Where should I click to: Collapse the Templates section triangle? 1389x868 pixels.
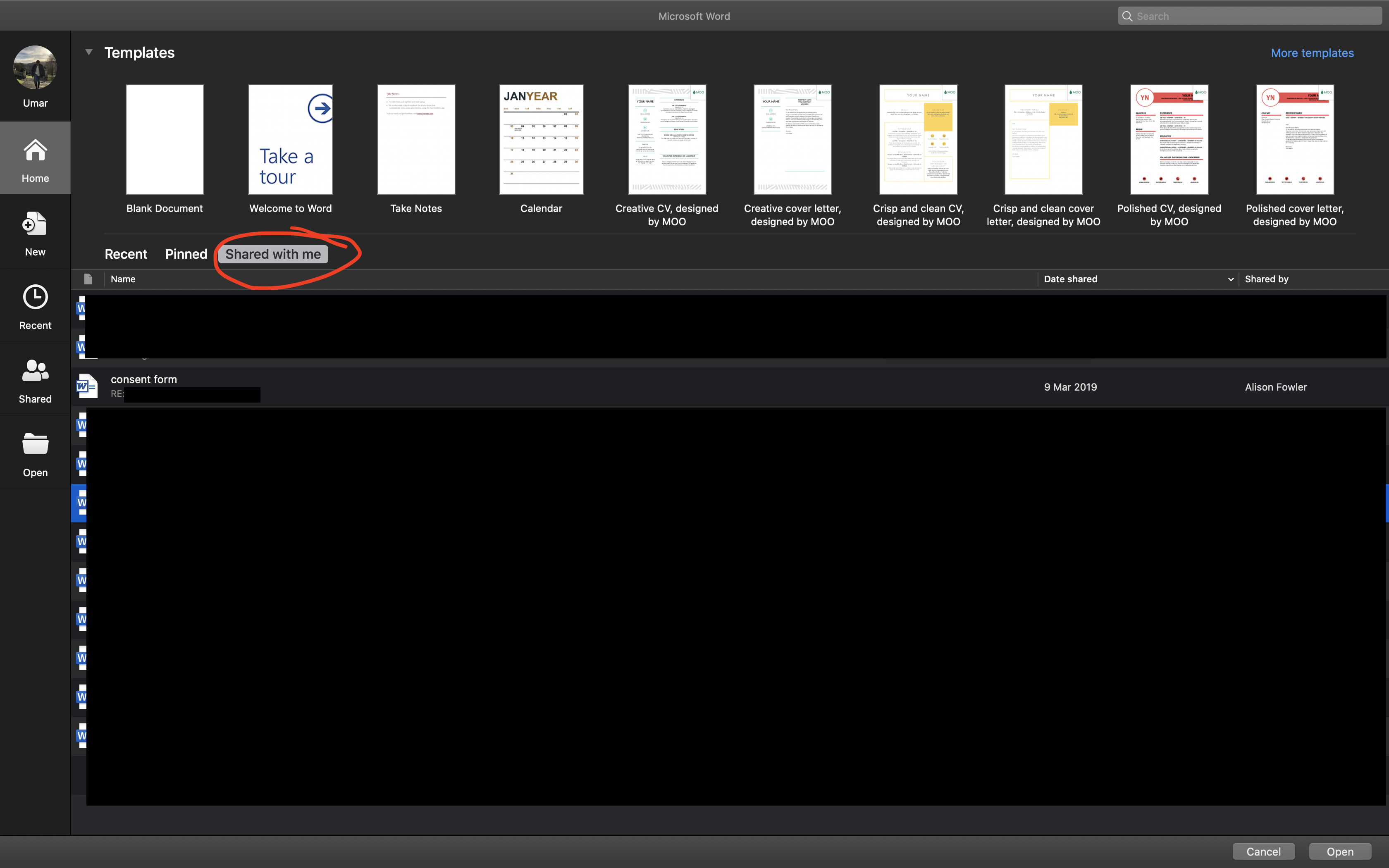[x=89, y=52]
